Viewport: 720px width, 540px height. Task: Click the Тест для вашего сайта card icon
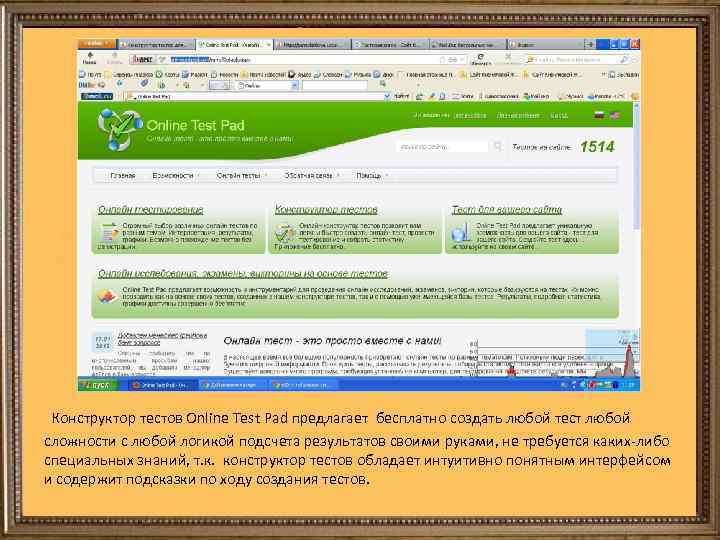461,233
